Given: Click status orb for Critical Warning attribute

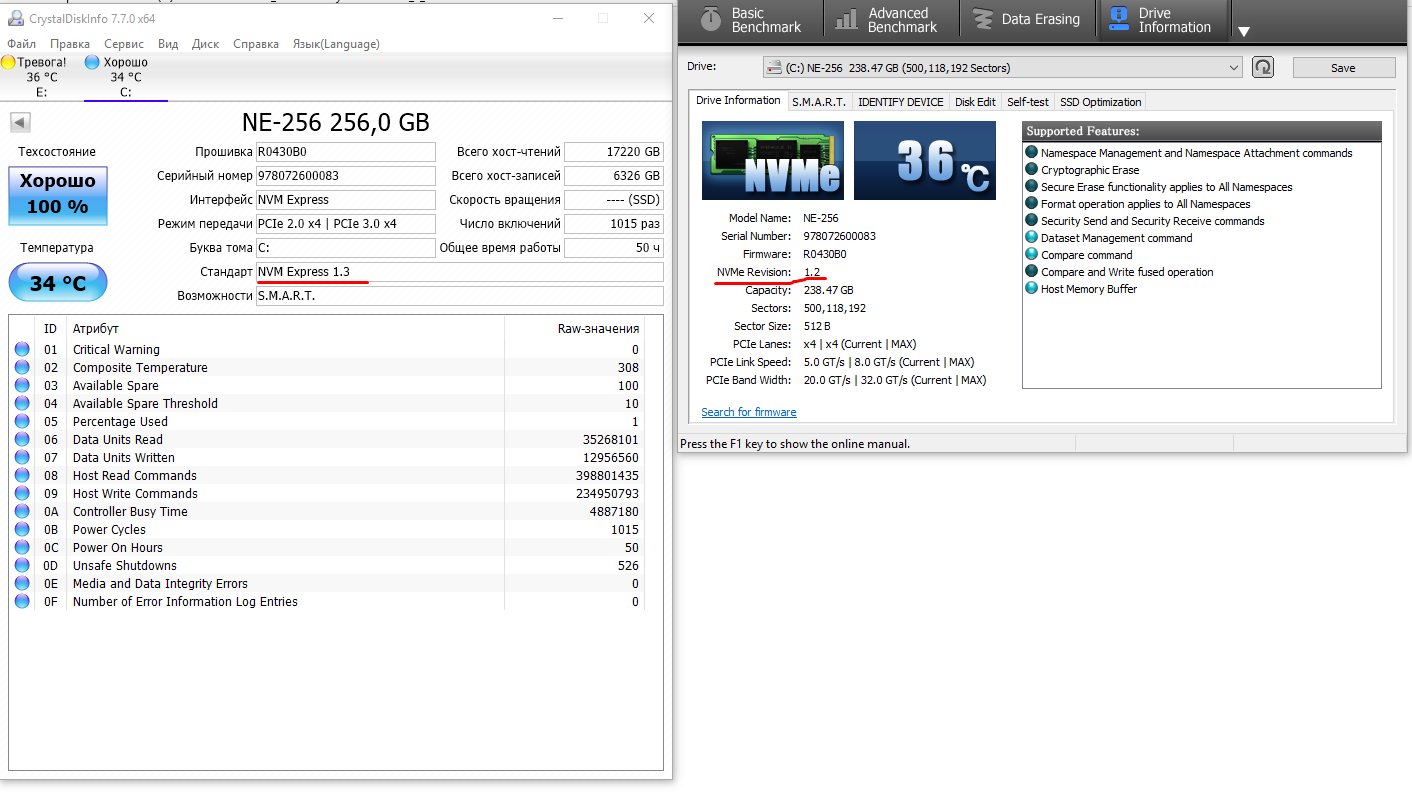Looking at the screenshot, I should pos(22,350).
